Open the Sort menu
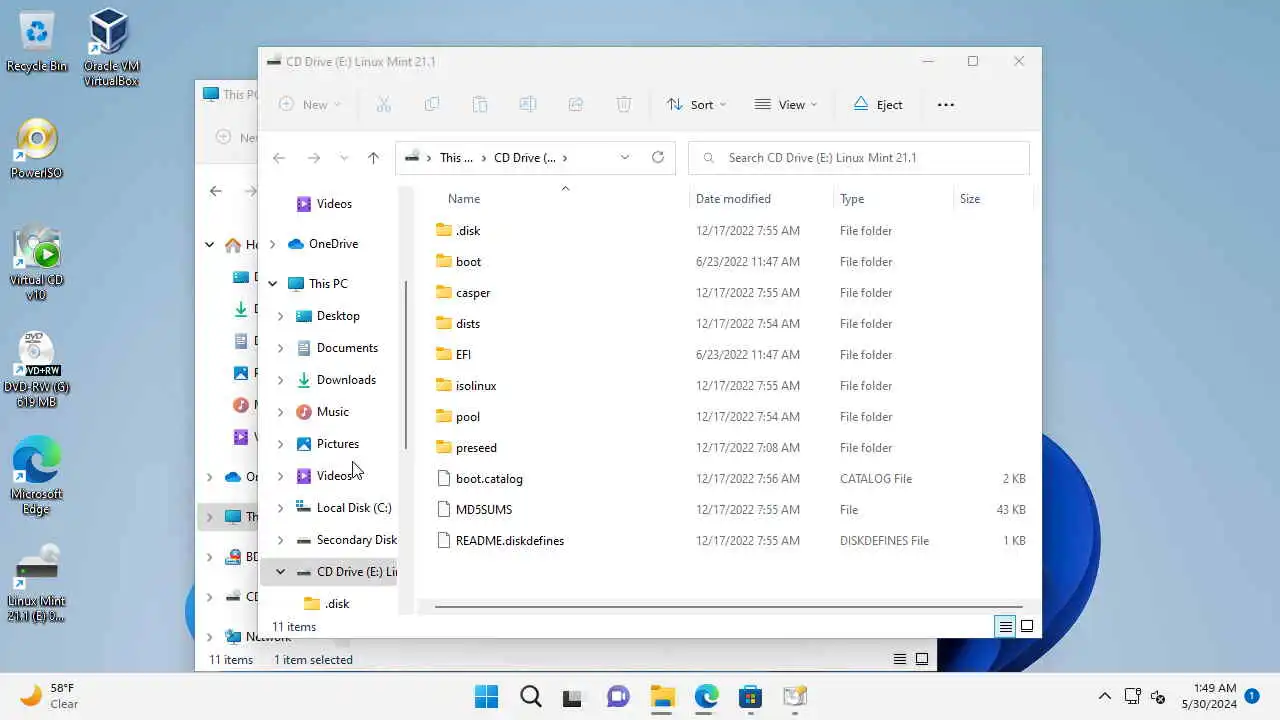 tap(696, 104)
